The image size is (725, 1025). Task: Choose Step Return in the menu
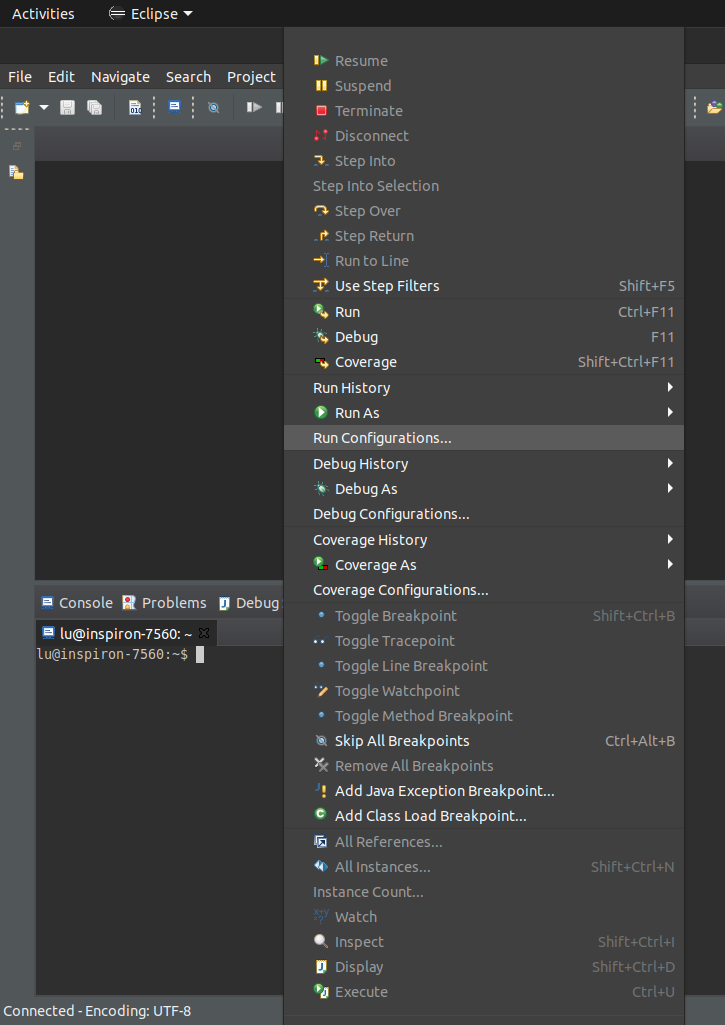484,236
